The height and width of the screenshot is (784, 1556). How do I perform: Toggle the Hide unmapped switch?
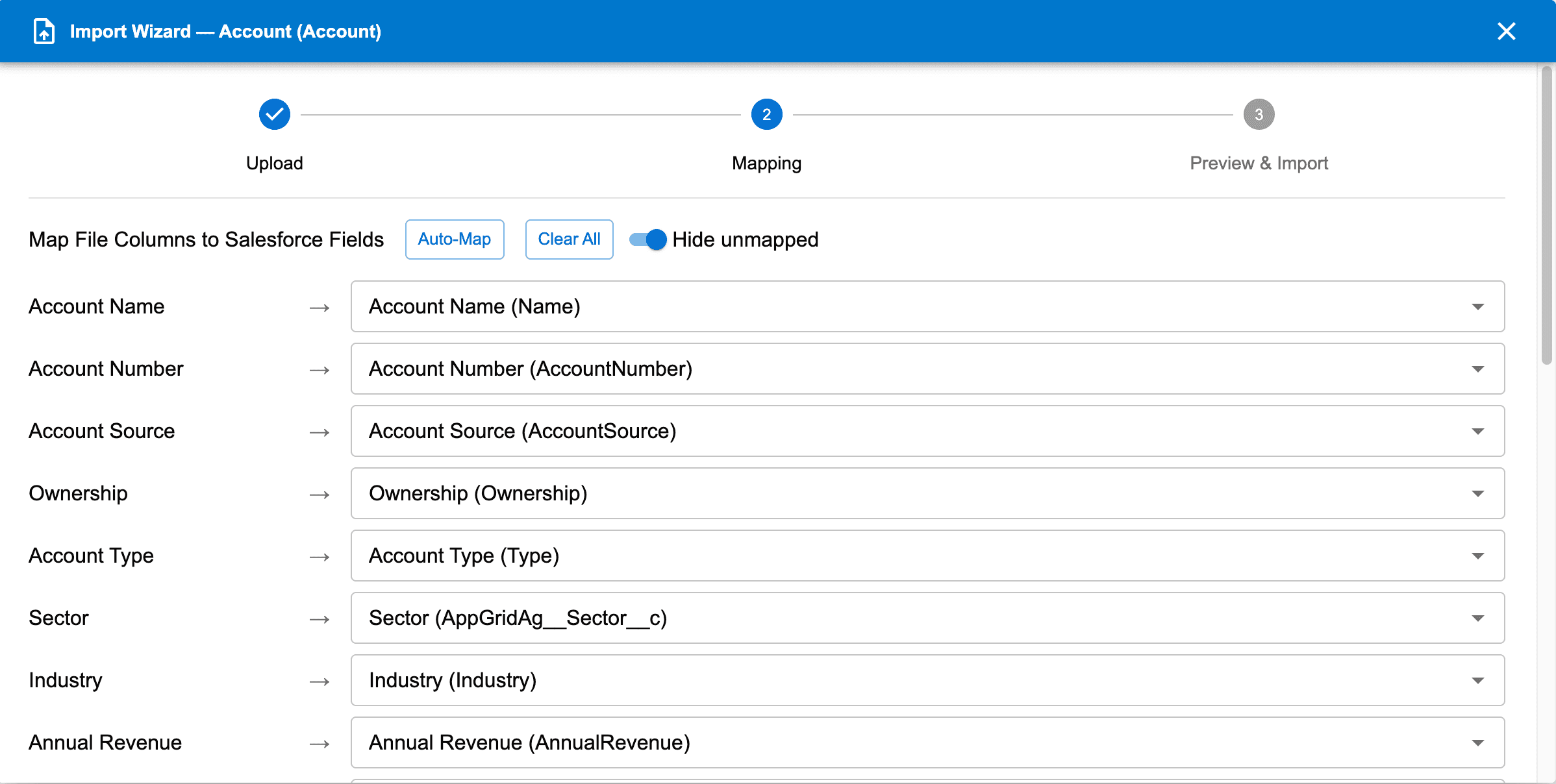click(648, 239)
